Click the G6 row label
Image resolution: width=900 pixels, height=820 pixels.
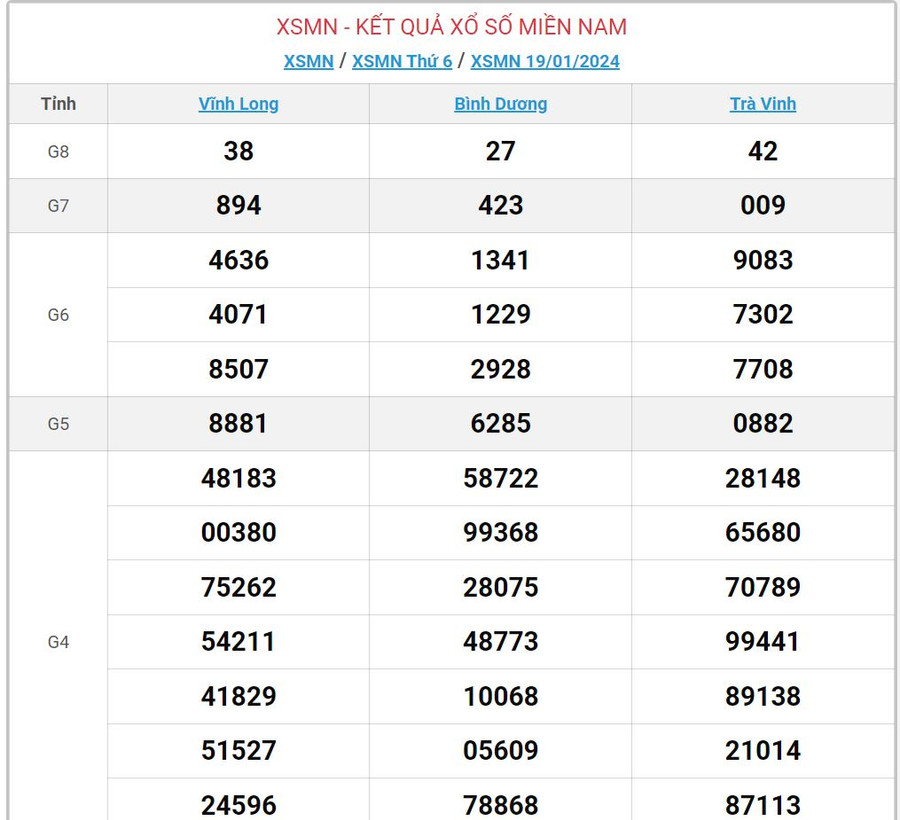(x=58, y=315)
